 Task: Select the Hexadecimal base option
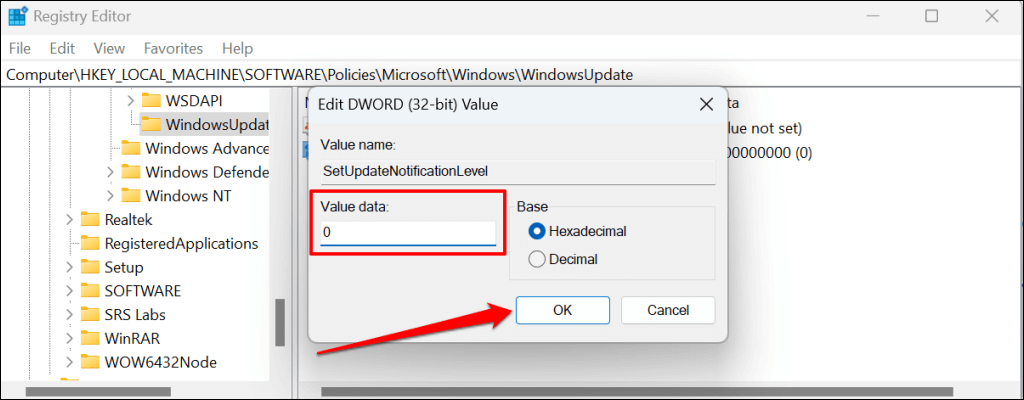(537, 231)
